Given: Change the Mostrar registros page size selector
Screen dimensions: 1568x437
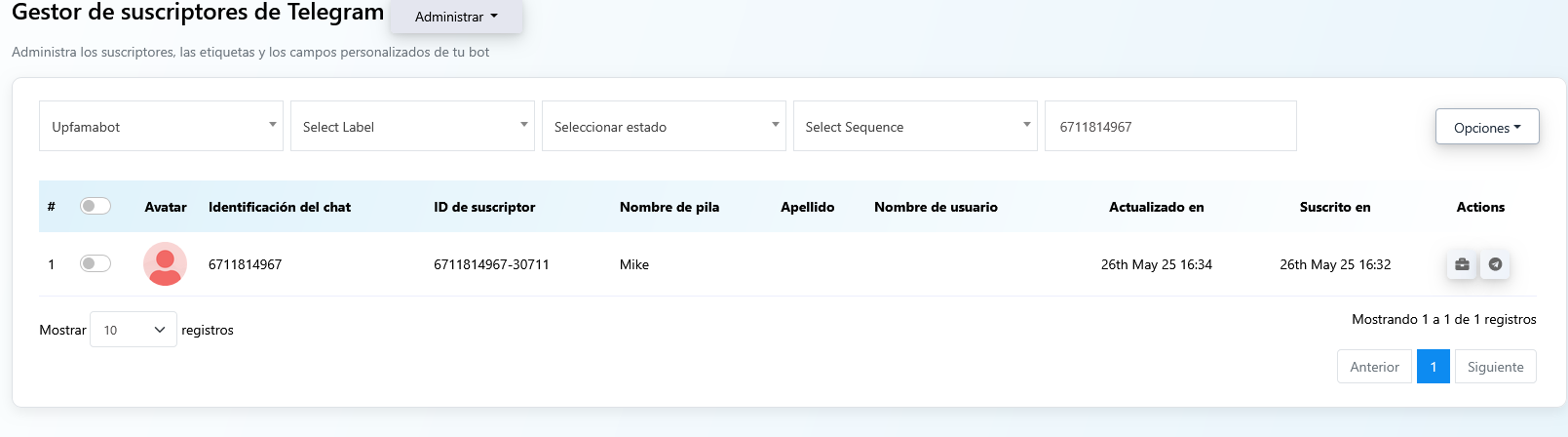Looking at the screenshot, I should pyautogui.click(x=134, y=330).
